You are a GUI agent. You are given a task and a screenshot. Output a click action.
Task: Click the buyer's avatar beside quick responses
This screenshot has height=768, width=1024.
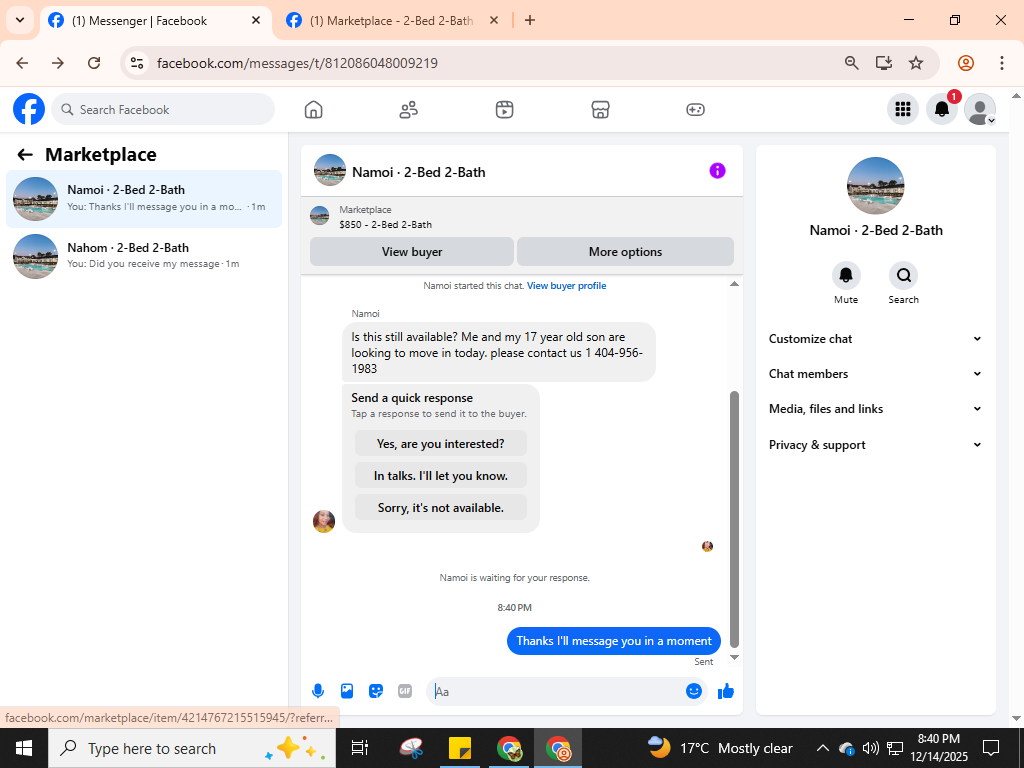(x=324, y=521)
